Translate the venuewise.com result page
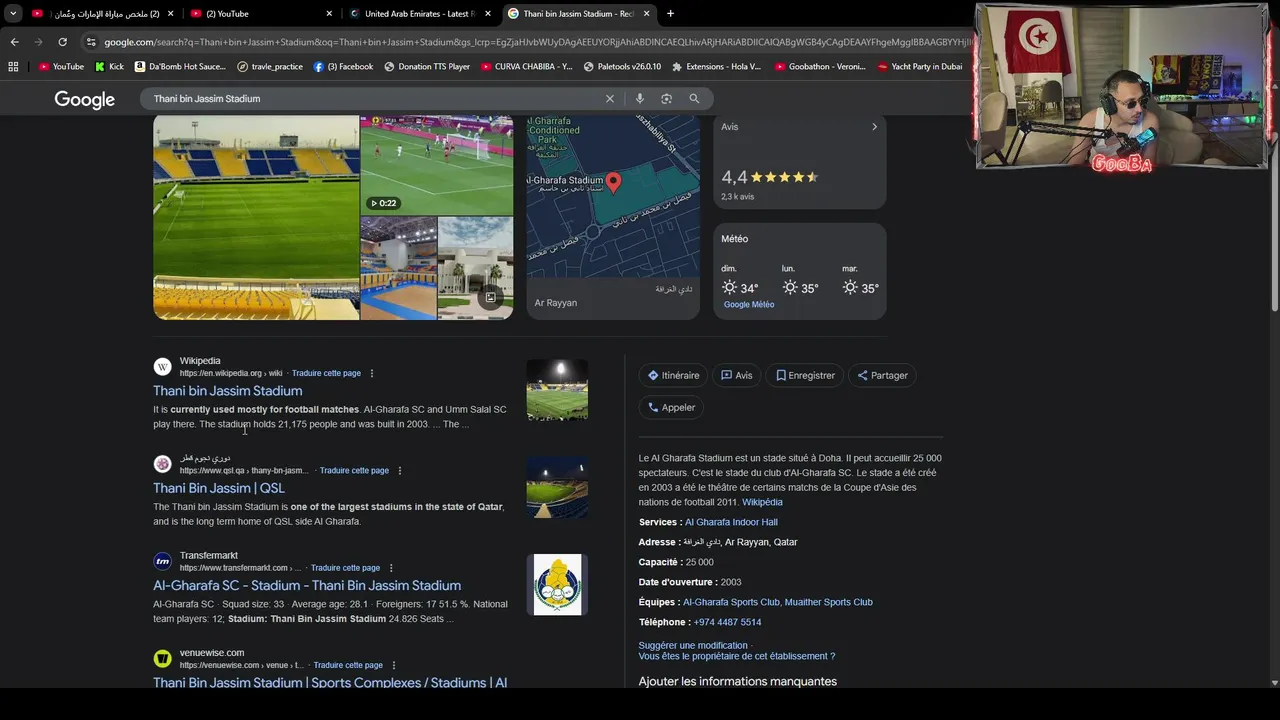 coord(348,665)
